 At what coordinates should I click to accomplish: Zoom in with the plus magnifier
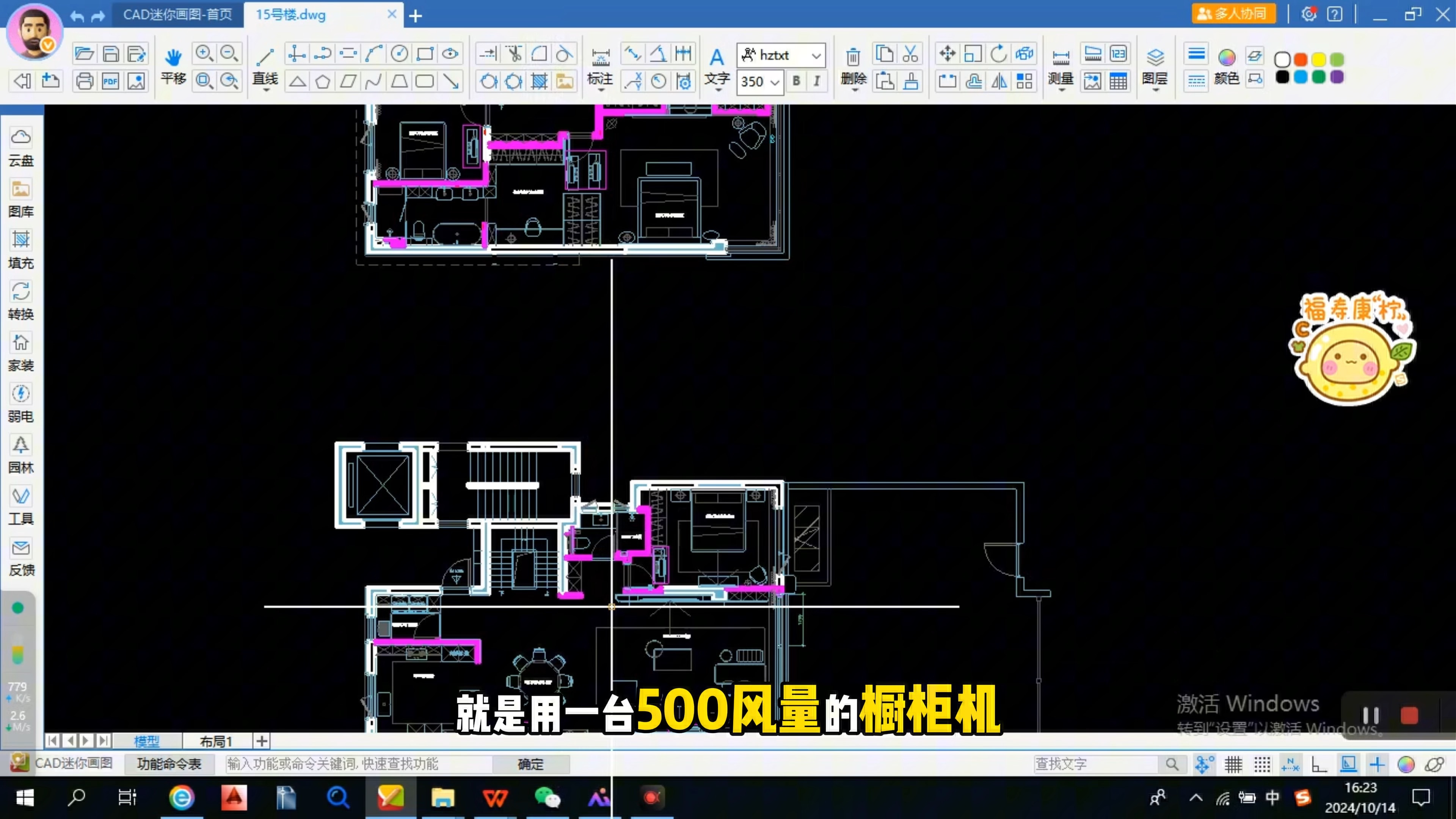(x=204, y=54)
